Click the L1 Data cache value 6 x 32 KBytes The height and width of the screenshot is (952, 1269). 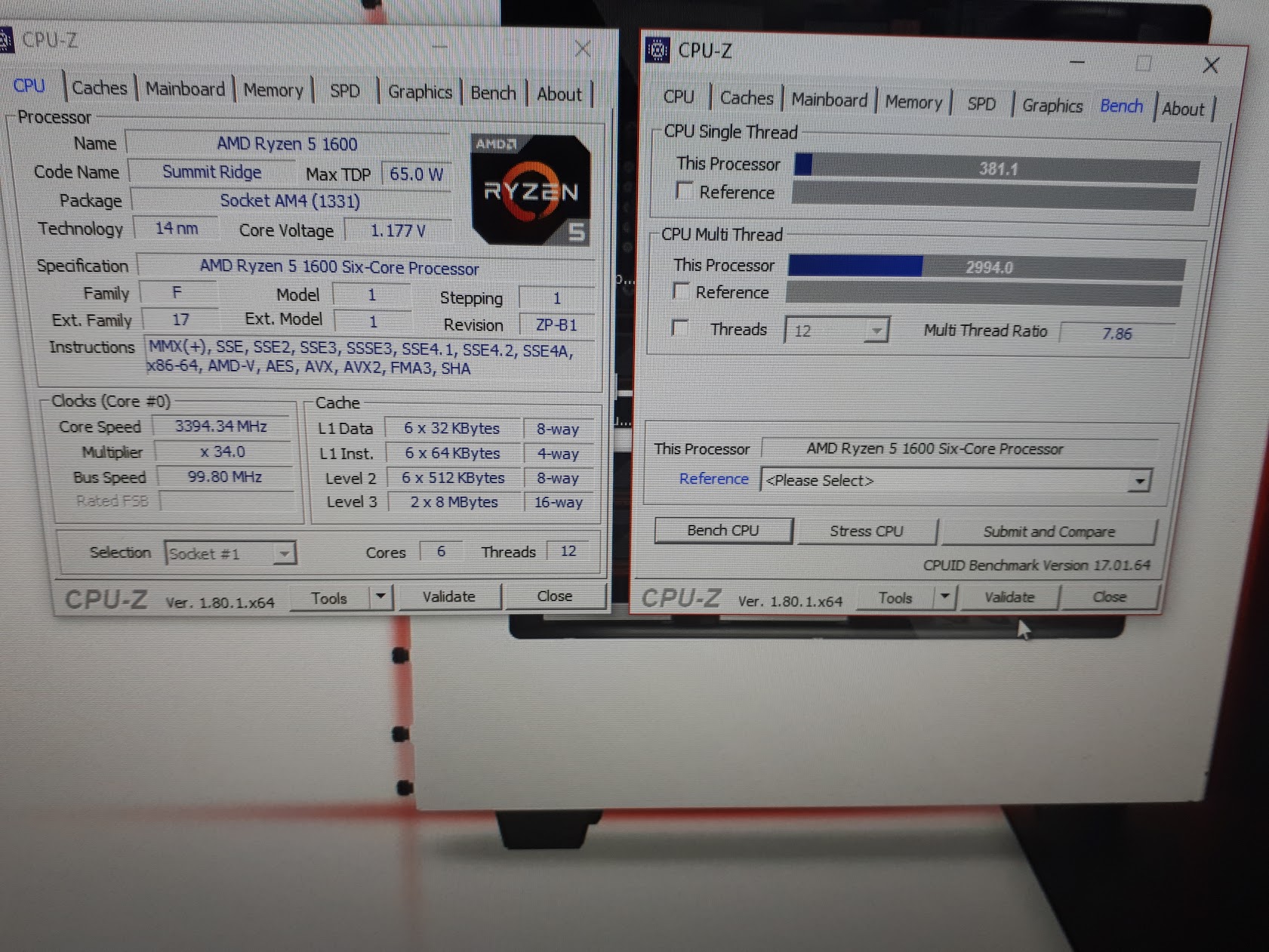(x=451, y=428)
